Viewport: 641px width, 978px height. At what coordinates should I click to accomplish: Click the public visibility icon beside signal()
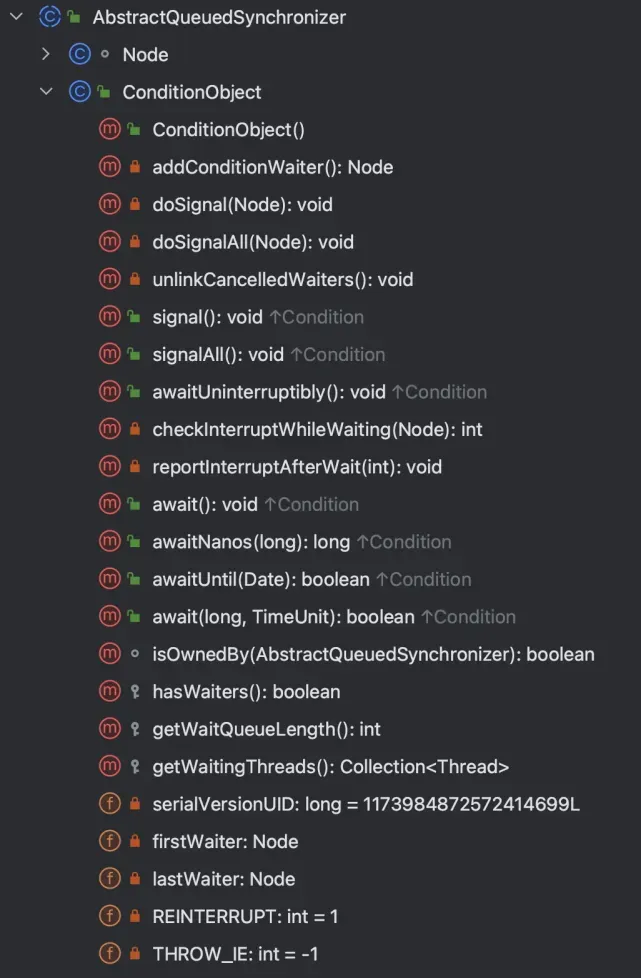[x=134, y=317]
